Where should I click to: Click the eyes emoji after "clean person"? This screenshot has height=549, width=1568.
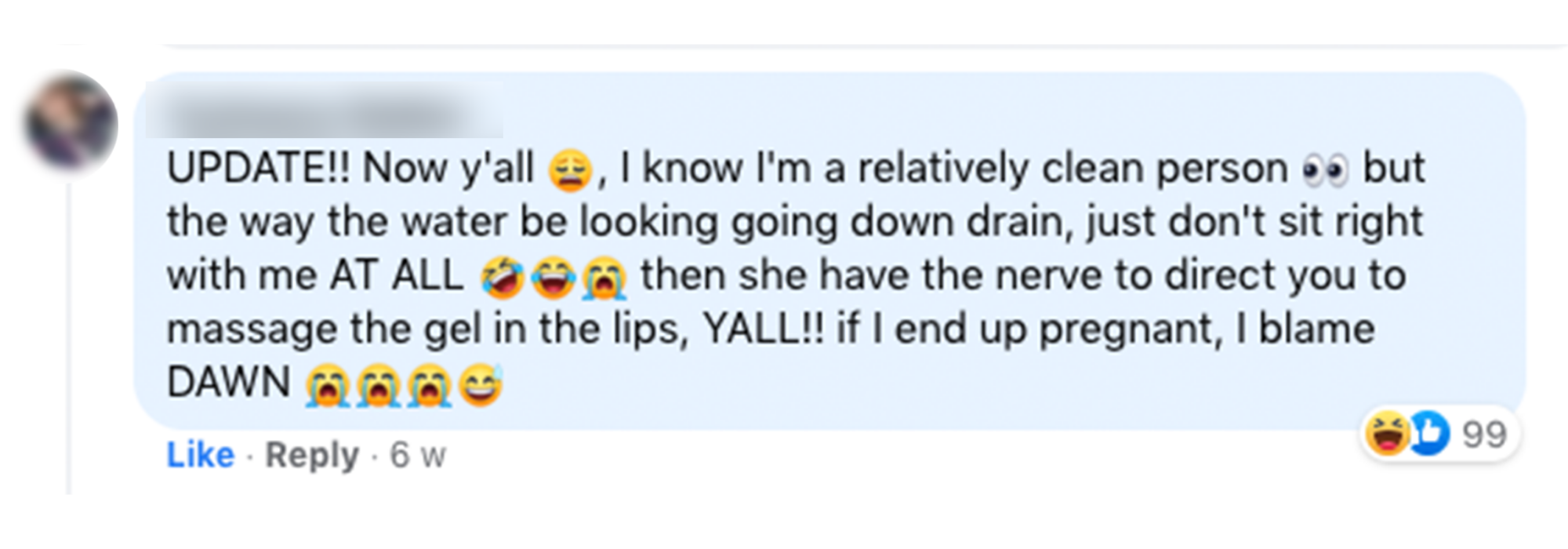[1324, 171]
